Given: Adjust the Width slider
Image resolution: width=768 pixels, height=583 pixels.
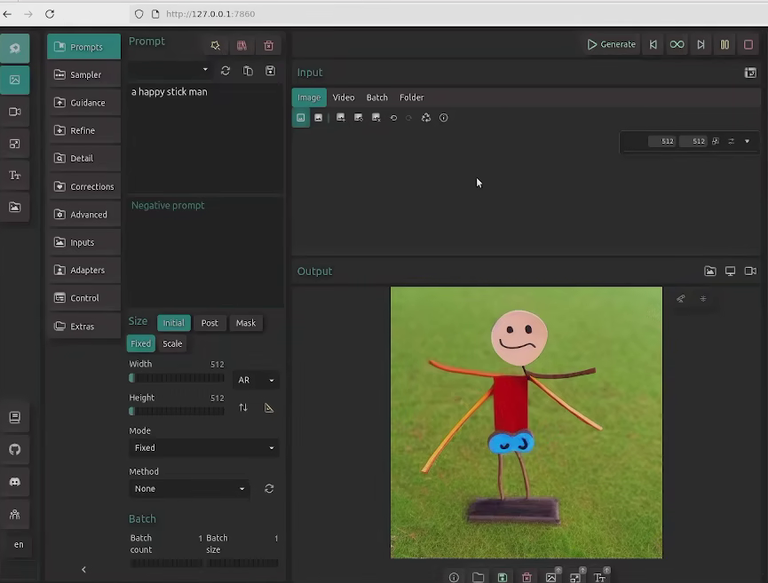Looking at the screenshot, I should (177, 378).
